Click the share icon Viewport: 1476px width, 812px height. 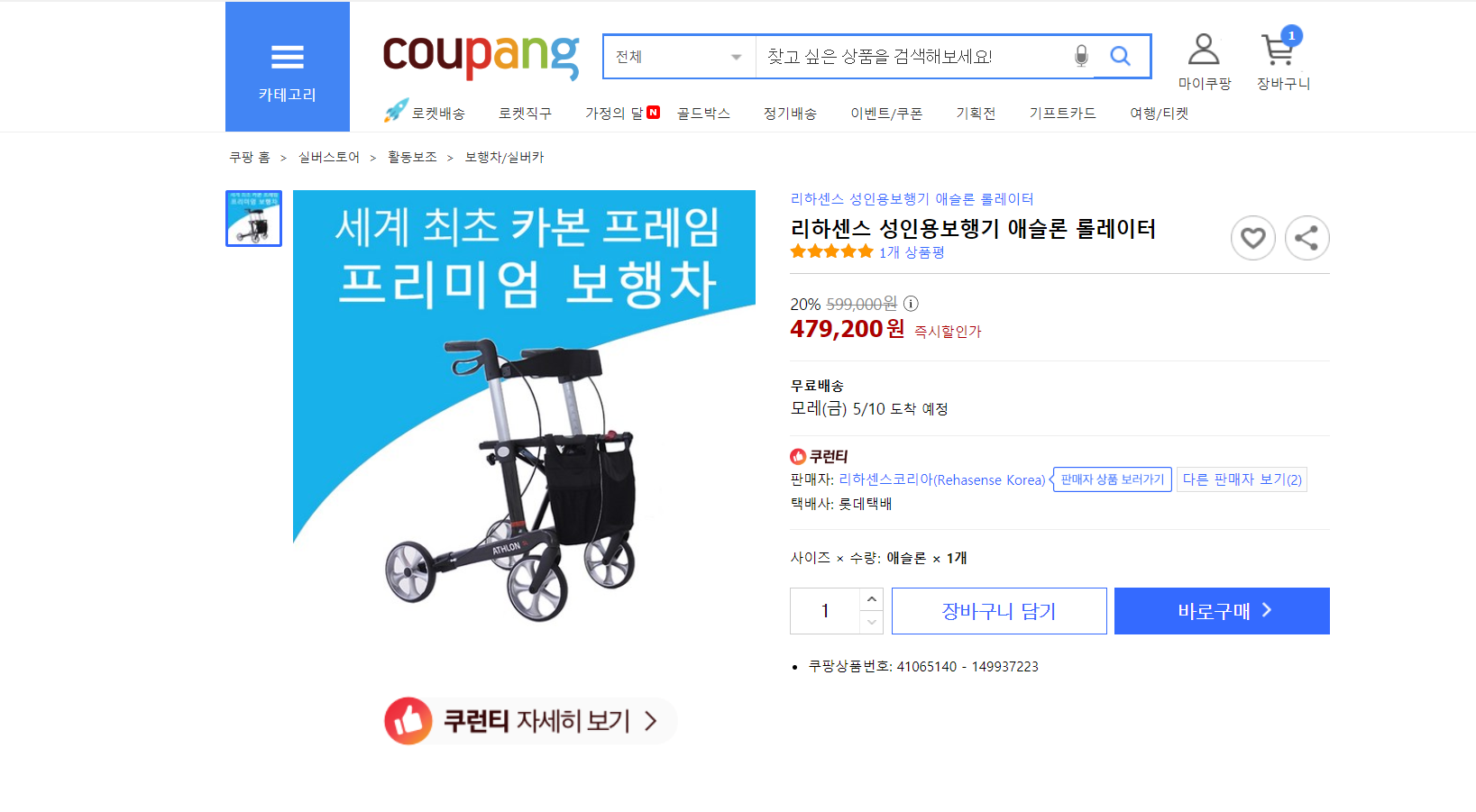(x=1306, y=238)
